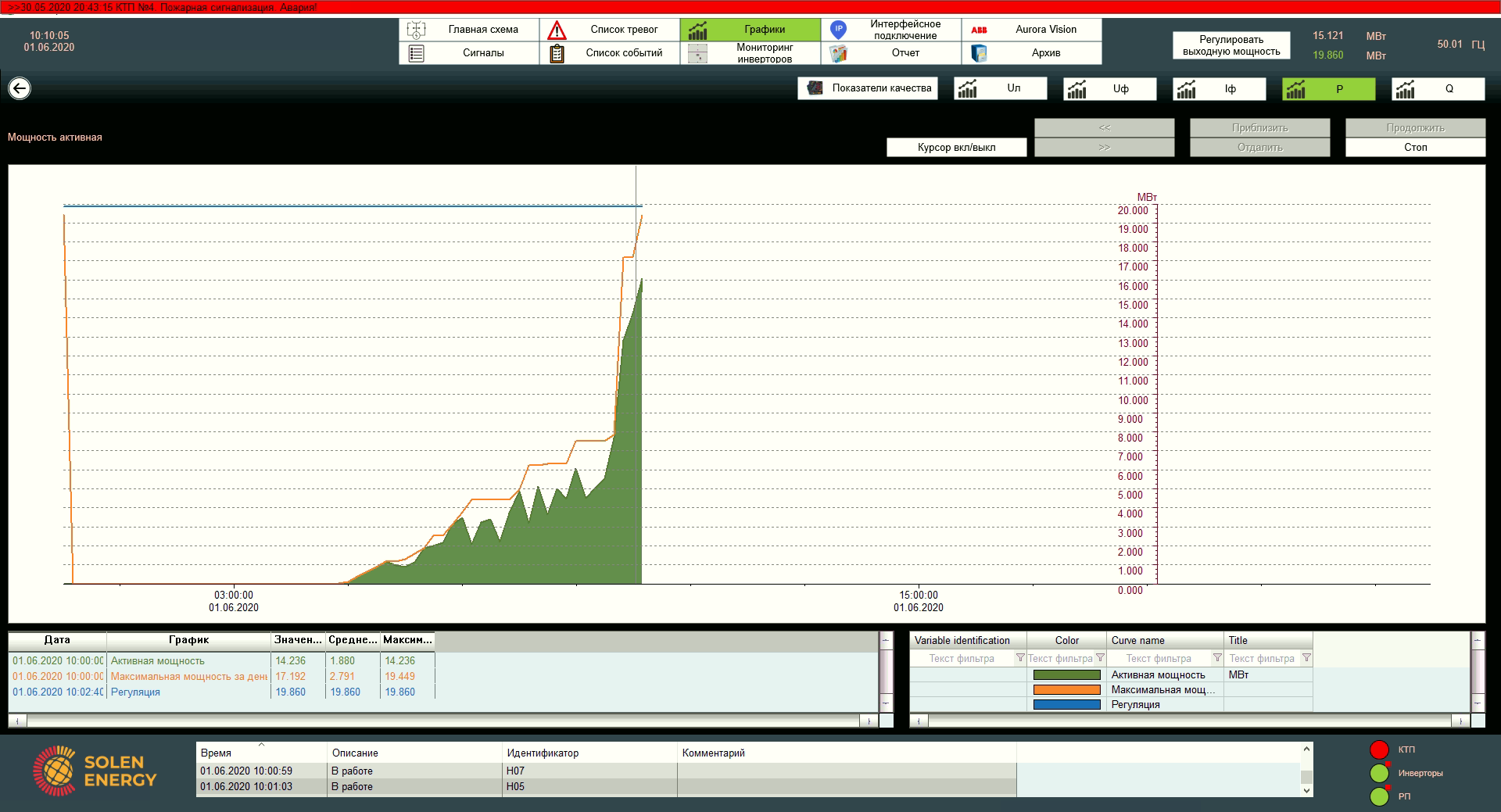Open the Variable identification filter dropdown

(x=1019, y=658)
